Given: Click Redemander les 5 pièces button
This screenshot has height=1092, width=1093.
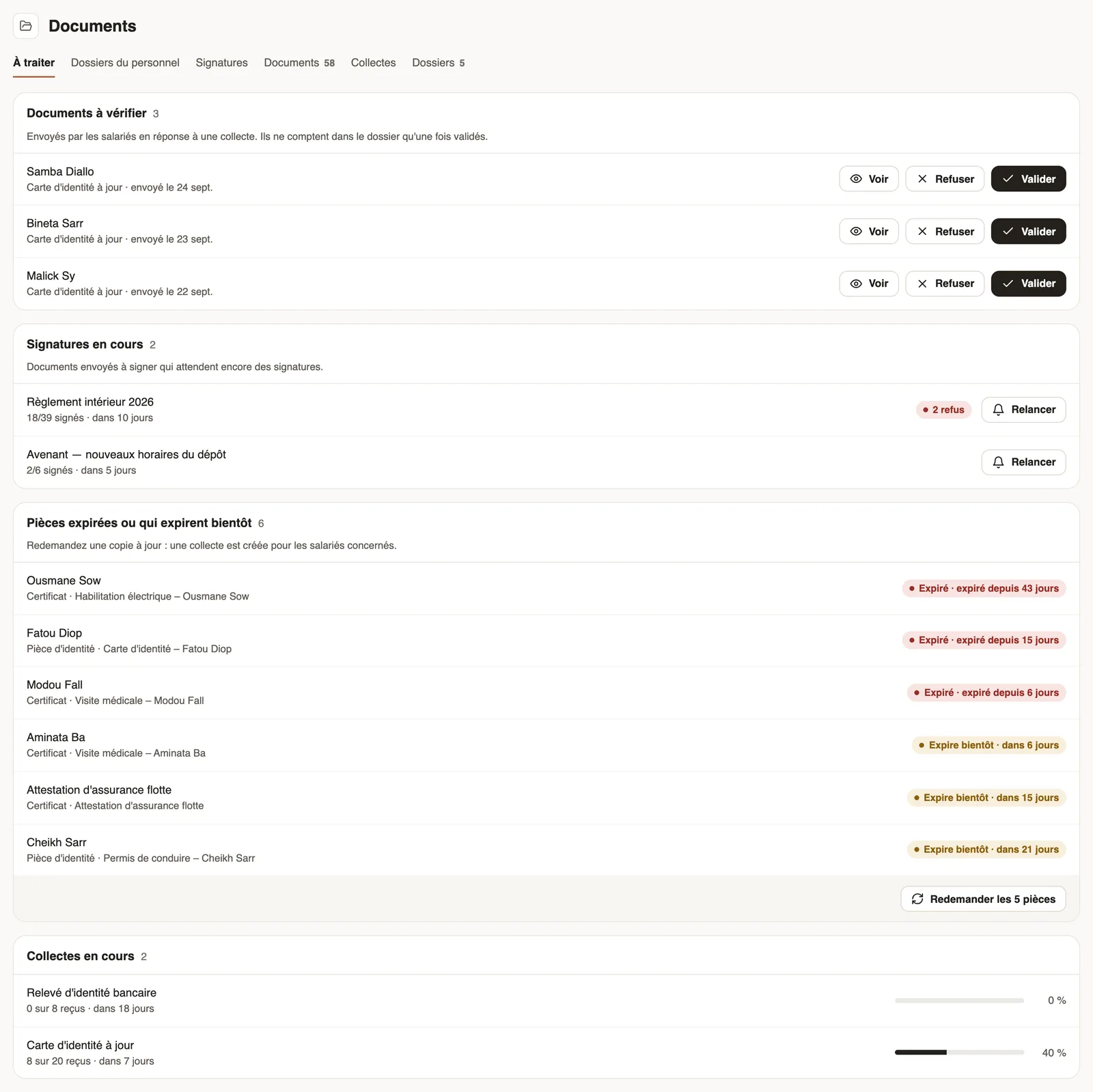Looking at the screenshot, I should [x=983, y=899].
